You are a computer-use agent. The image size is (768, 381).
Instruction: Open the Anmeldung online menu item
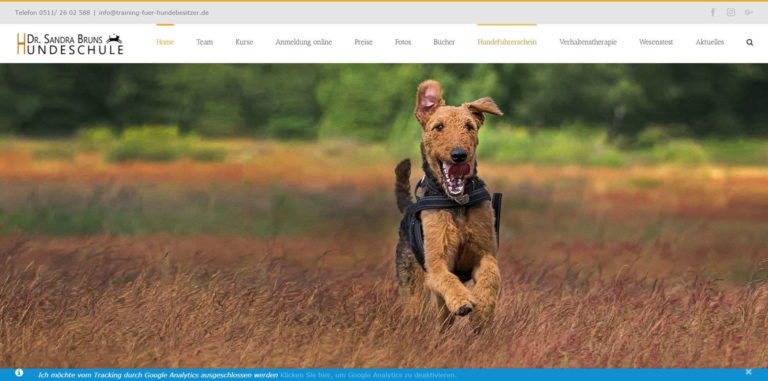pyautogui.click(x=304, y=42)
